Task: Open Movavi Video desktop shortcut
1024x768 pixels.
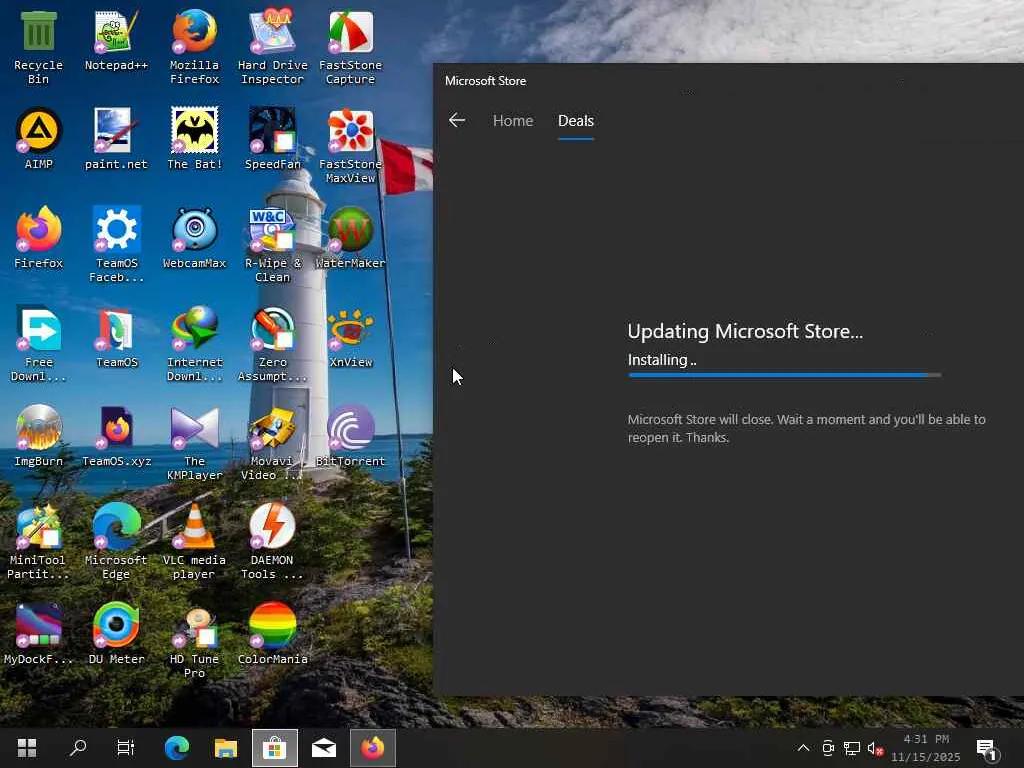Action: point(272,443)
